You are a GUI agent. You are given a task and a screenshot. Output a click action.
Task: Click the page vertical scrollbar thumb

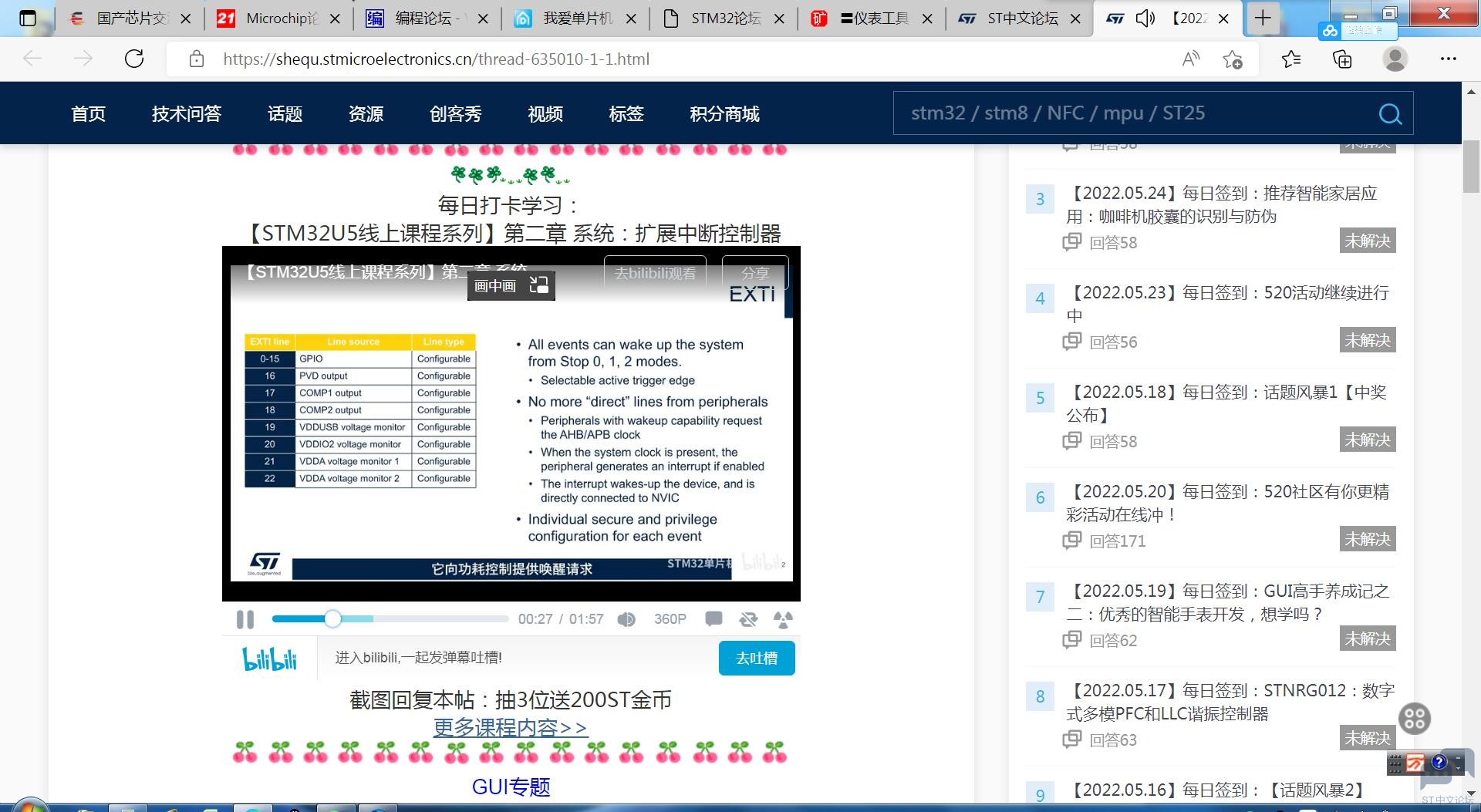tap(1471, 166)
